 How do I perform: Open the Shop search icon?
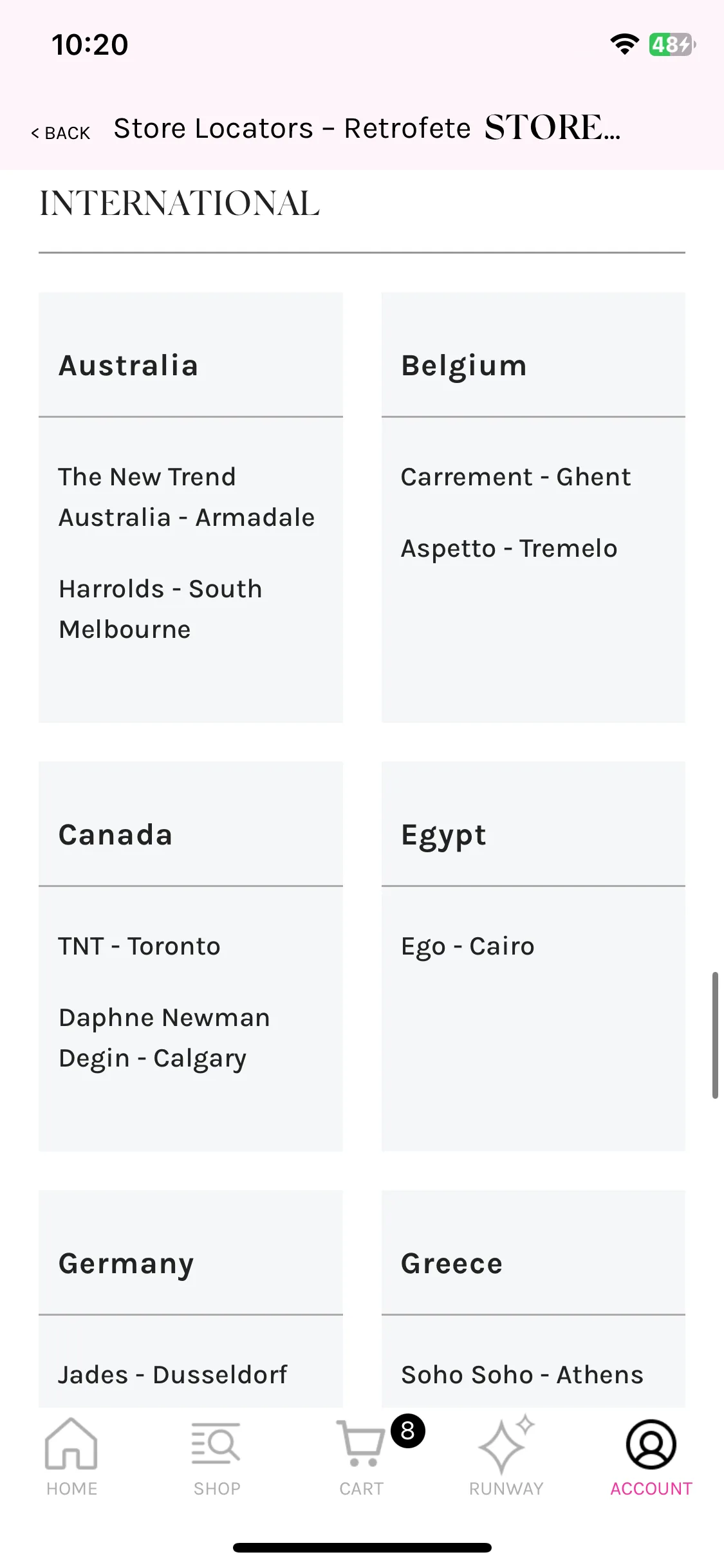[216, 1444]
